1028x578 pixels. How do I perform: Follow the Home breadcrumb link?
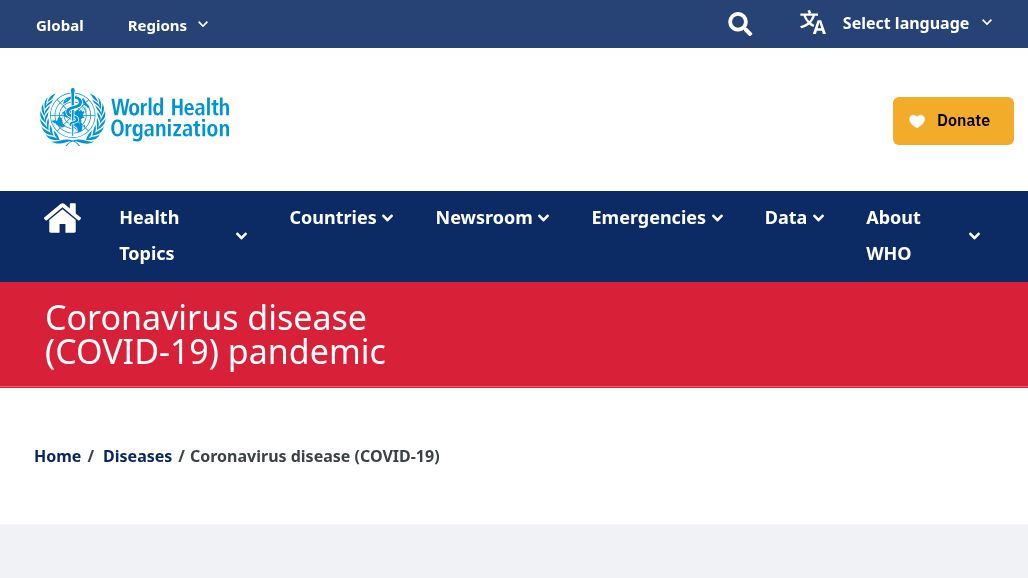58,456
